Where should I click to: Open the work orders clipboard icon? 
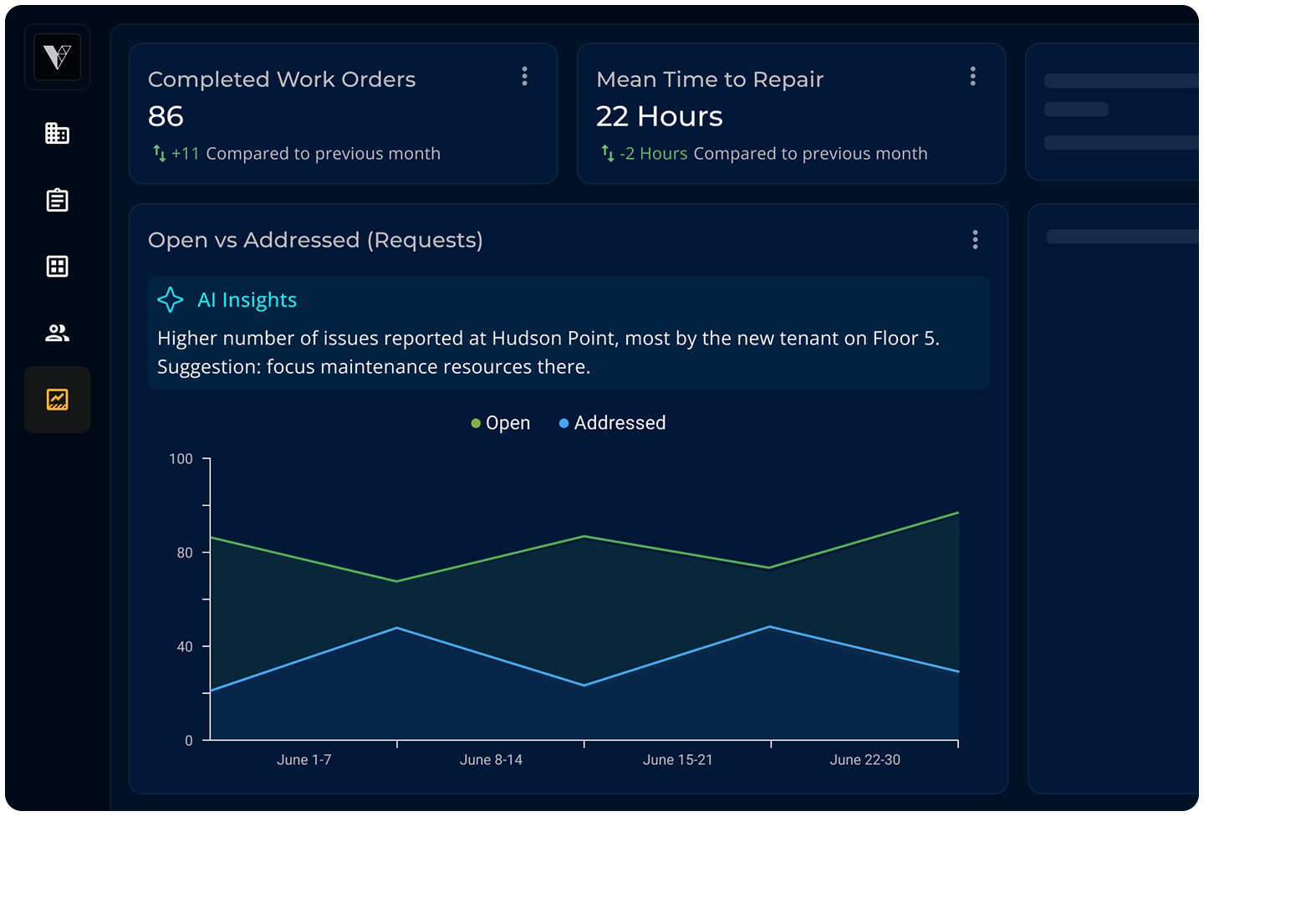tap(57, 200)
